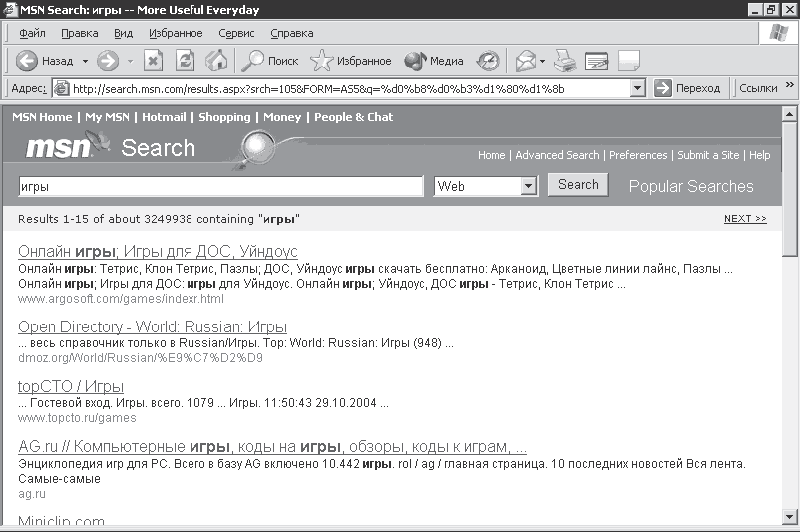This screenshot has width=800, height=532.
Task: Click the Edit page icon in toolbar
Action: coord(596,61)
